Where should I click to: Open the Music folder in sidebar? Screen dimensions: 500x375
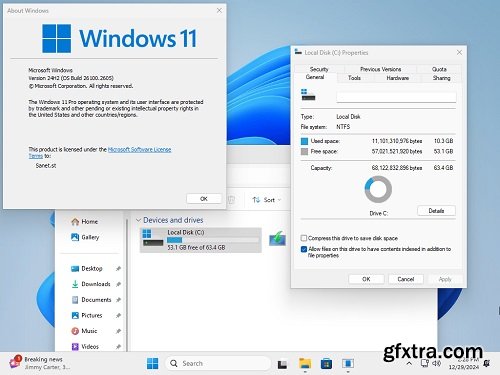click(84, 331)
